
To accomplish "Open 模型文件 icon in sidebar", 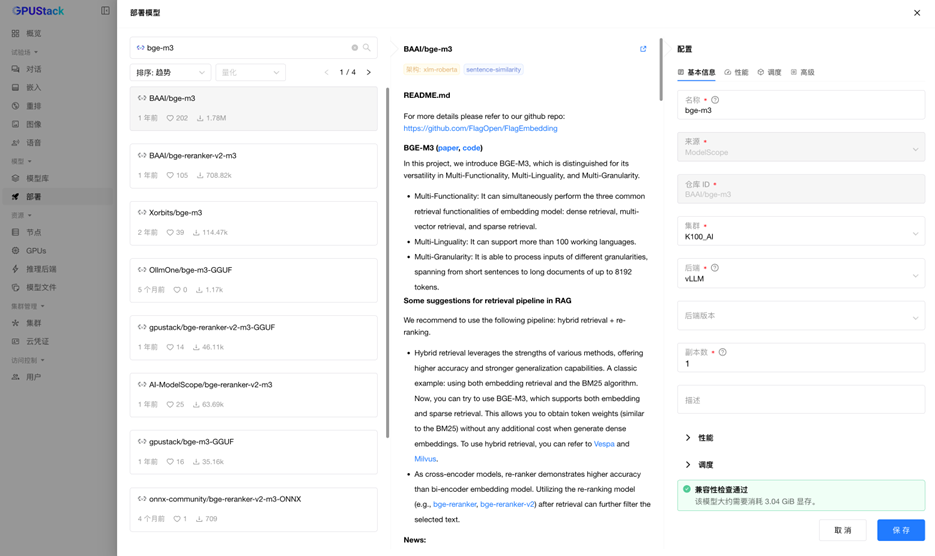I will tap(16, 288).
